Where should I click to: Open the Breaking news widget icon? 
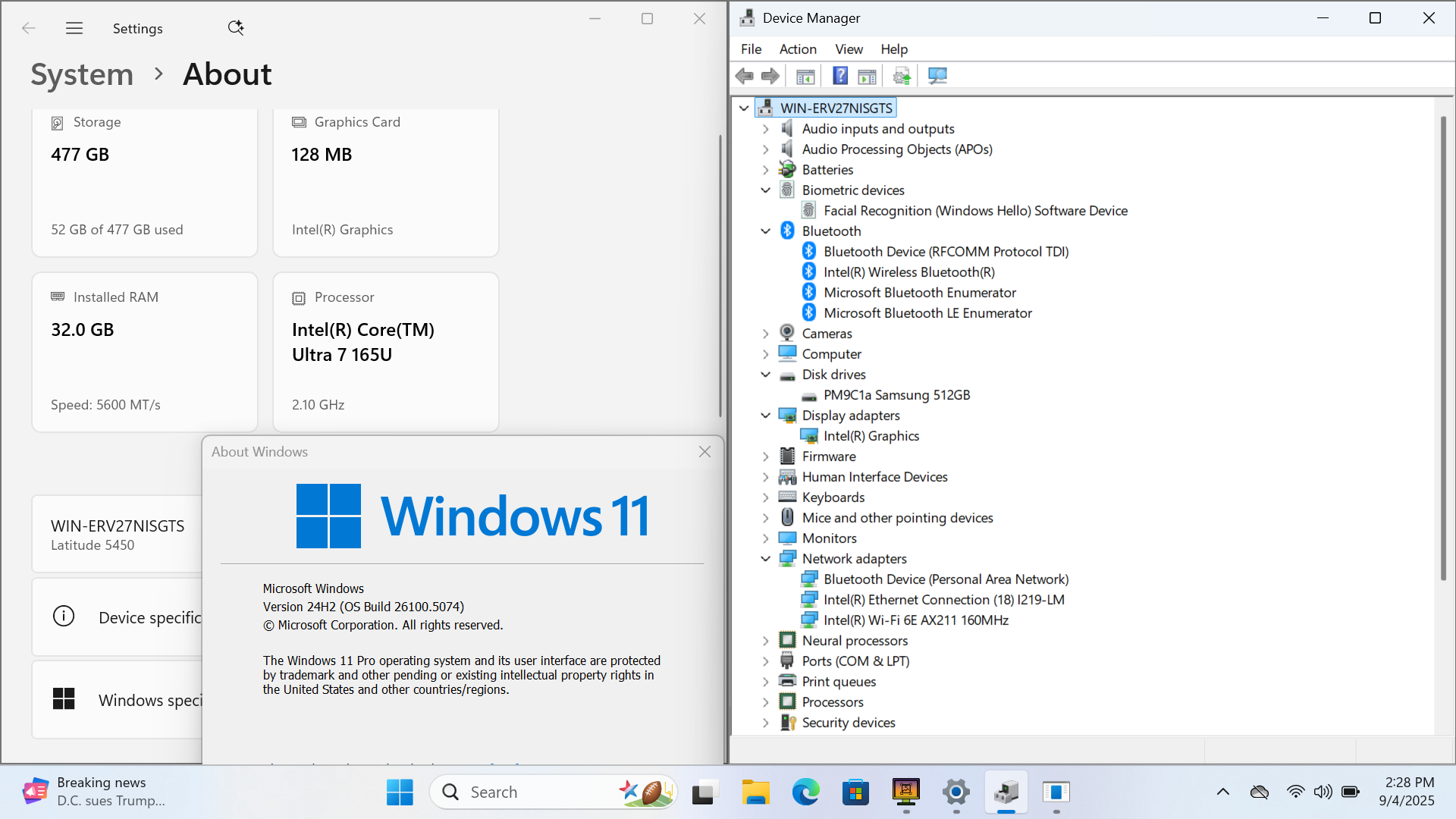(36, 791)
